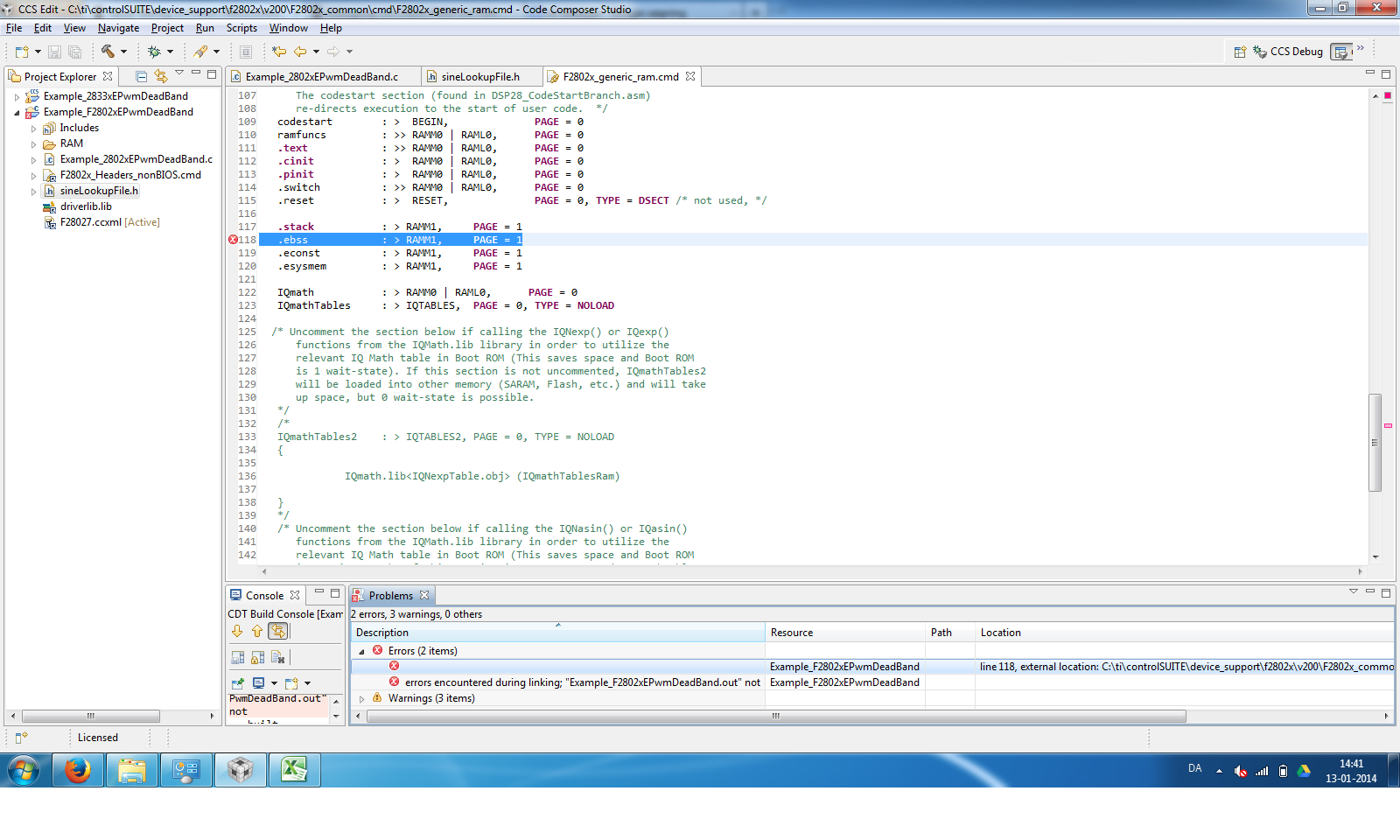
Task: Open Excel from the taskbar
Action: [294, 770]
